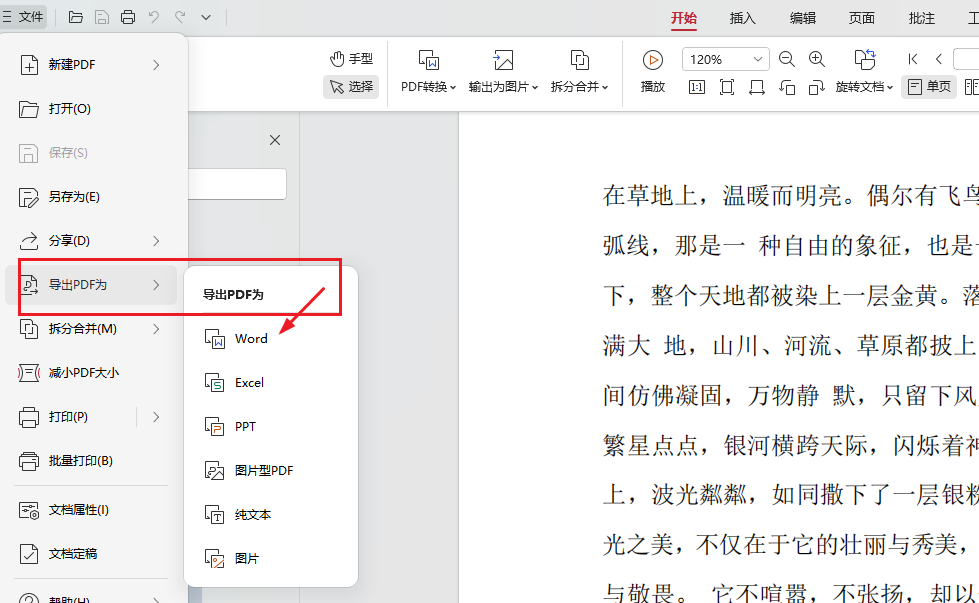Select the Hand tool (手型)
This screenshot has height=603, width=979.
[350, 58]
